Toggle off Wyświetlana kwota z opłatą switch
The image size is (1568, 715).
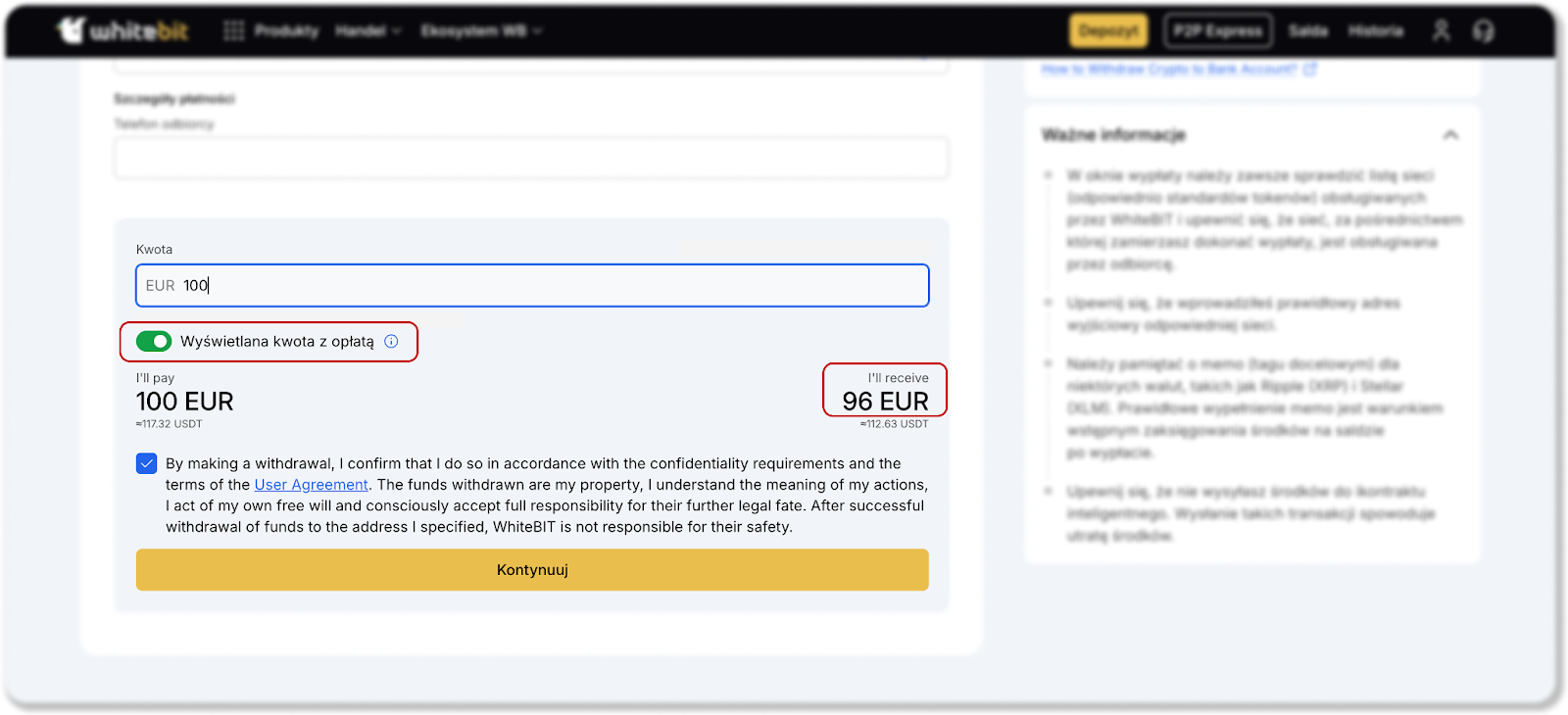pyautogui.click(x=154, y=342)
